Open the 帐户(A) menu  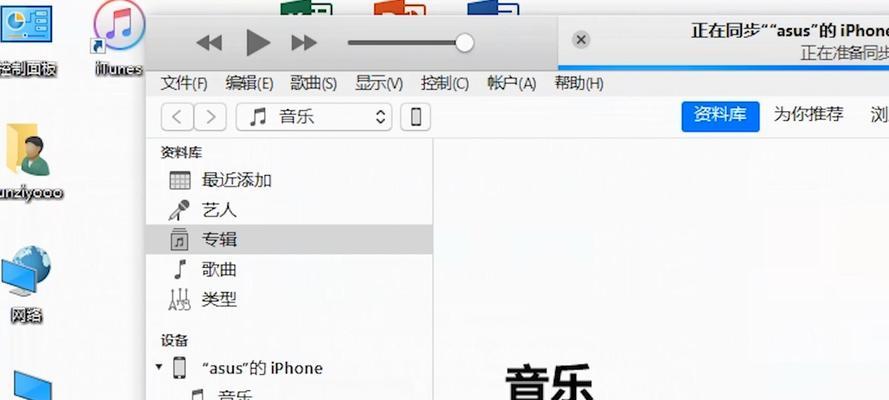click(511, 84)
